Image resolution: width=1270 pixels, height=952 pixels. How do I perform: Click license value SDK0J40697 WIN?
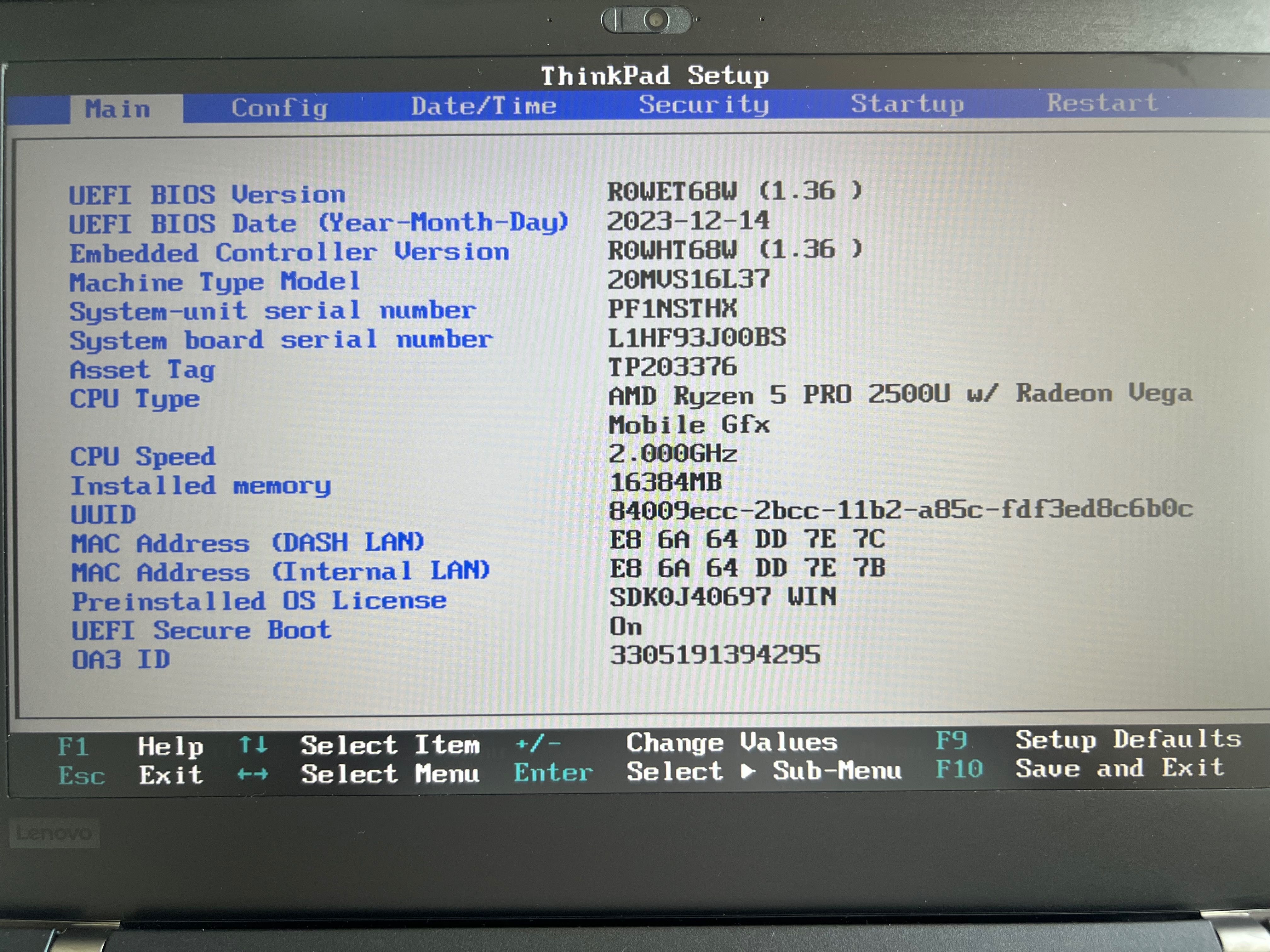pyautogui.click(x=723, y=598)
